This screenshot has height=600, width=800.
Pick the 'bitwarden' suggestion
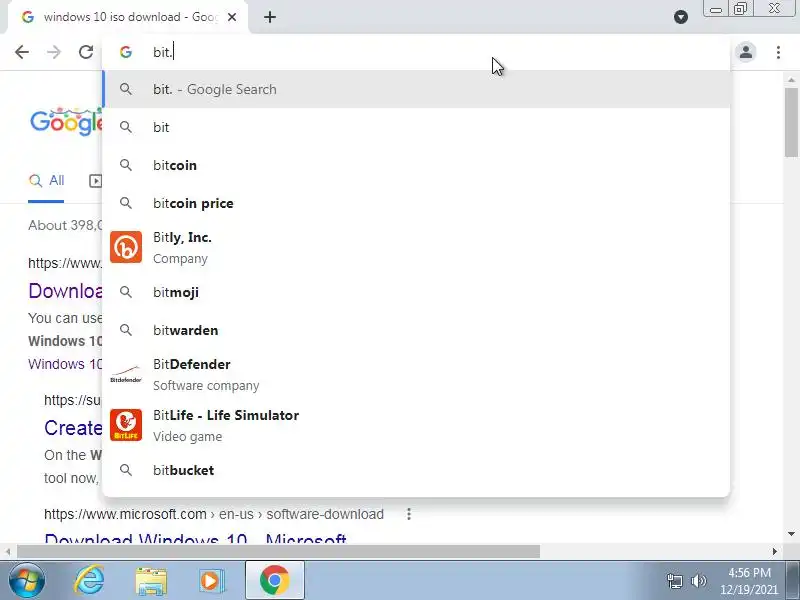[x=416, y=330]
